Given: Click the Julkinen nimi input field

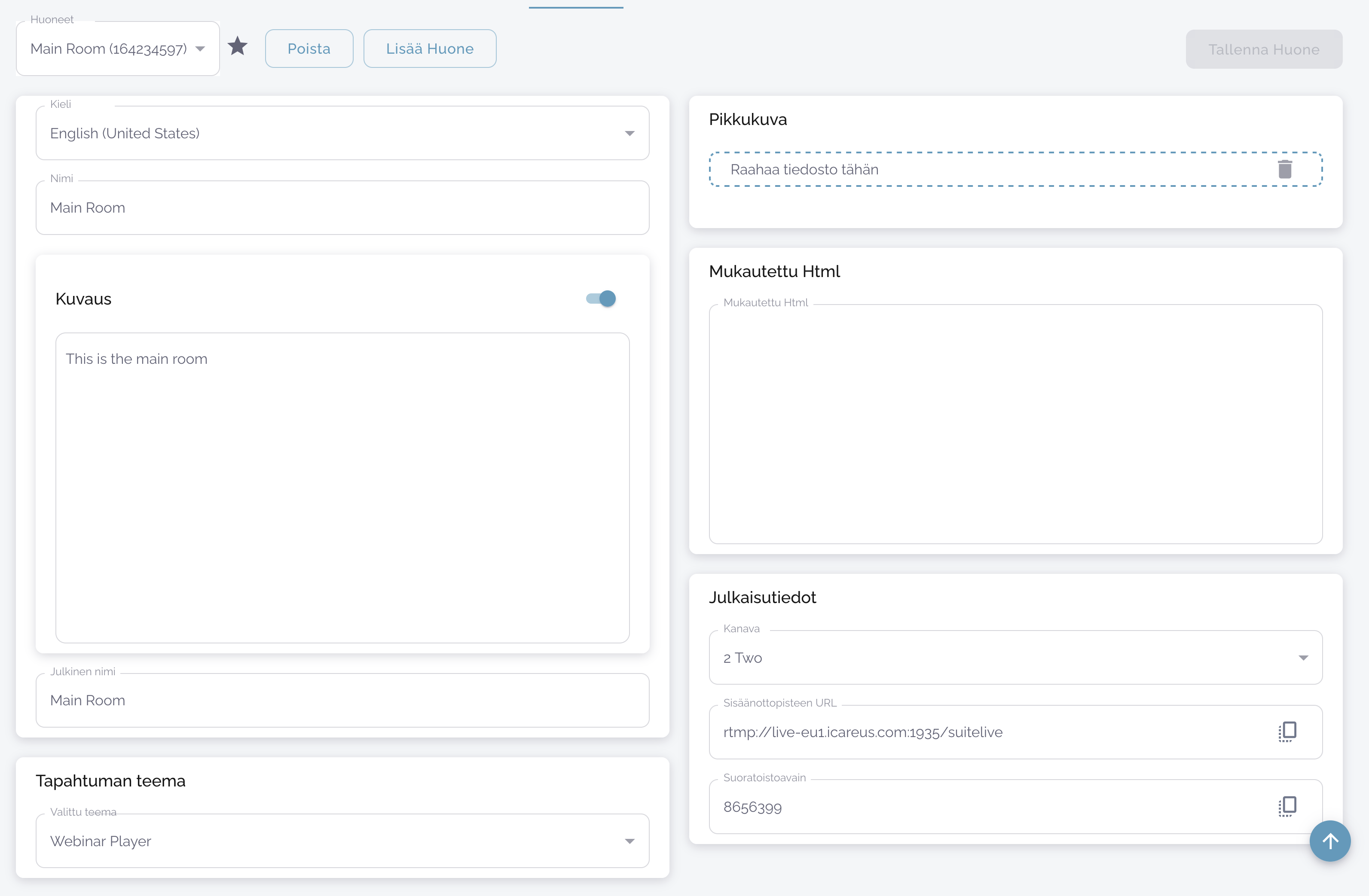Looking at the screenshot, I should tap(342, 700).
